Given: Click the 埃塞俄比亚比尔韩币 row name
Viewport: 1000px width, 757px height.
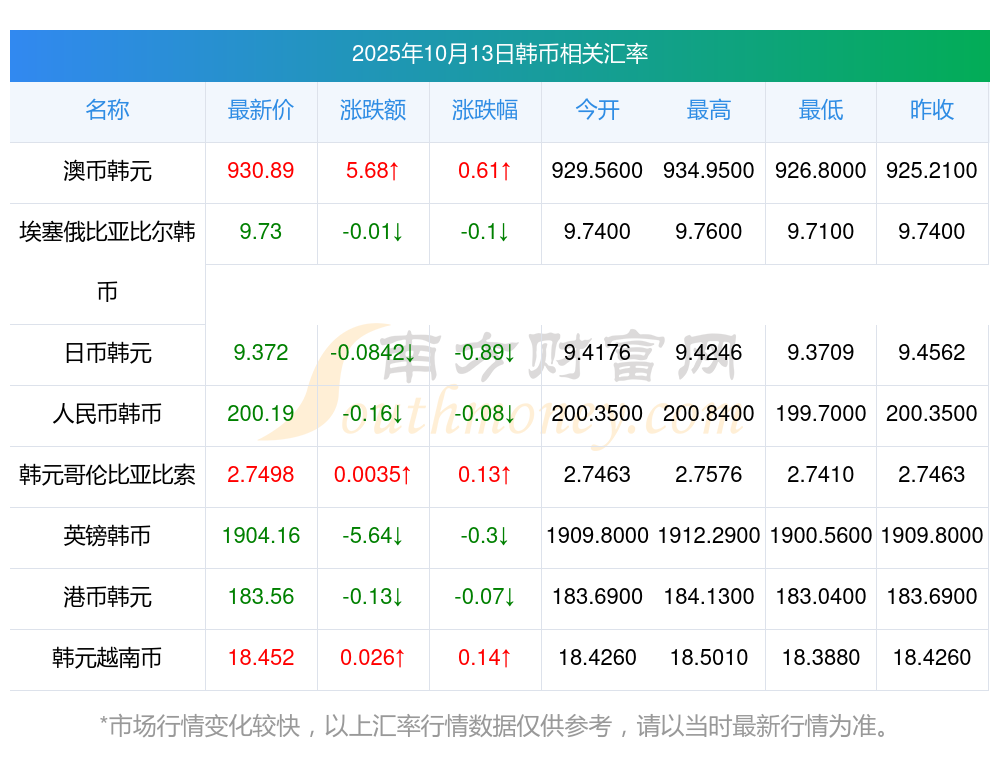Looking at the screenshot, I should (107, 261).
